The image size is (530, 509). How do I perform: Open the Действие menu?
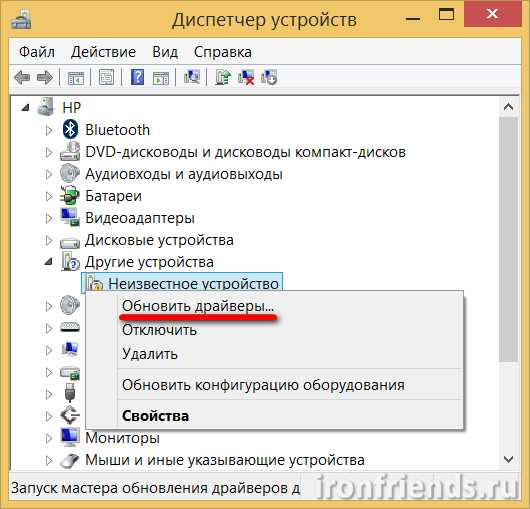[103, 52]
